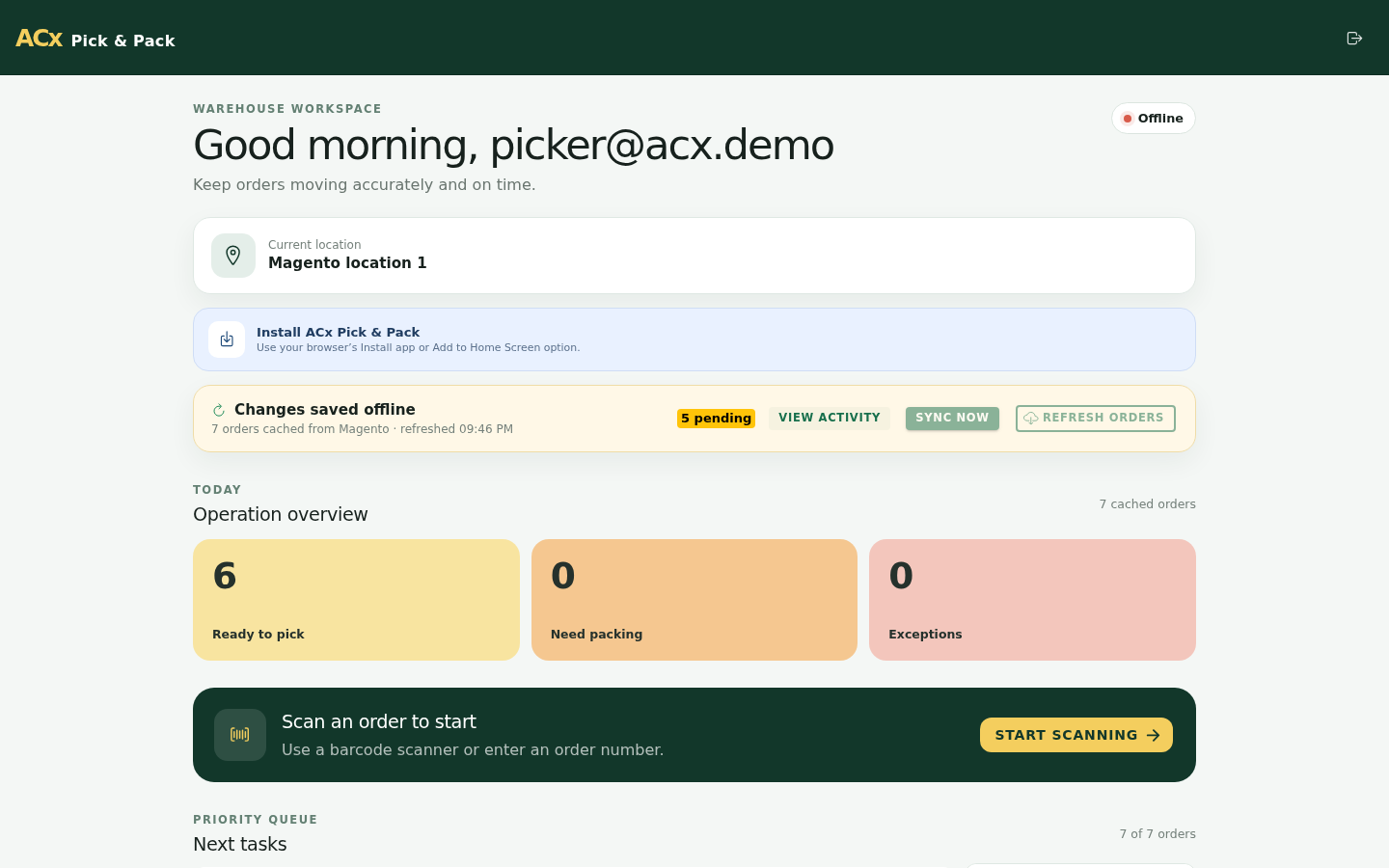The height and width of the screenshot is (868, 1389).
Task: Sync pending changes with Sync Now
Action: pyautogui.click(x=952, y=419)
